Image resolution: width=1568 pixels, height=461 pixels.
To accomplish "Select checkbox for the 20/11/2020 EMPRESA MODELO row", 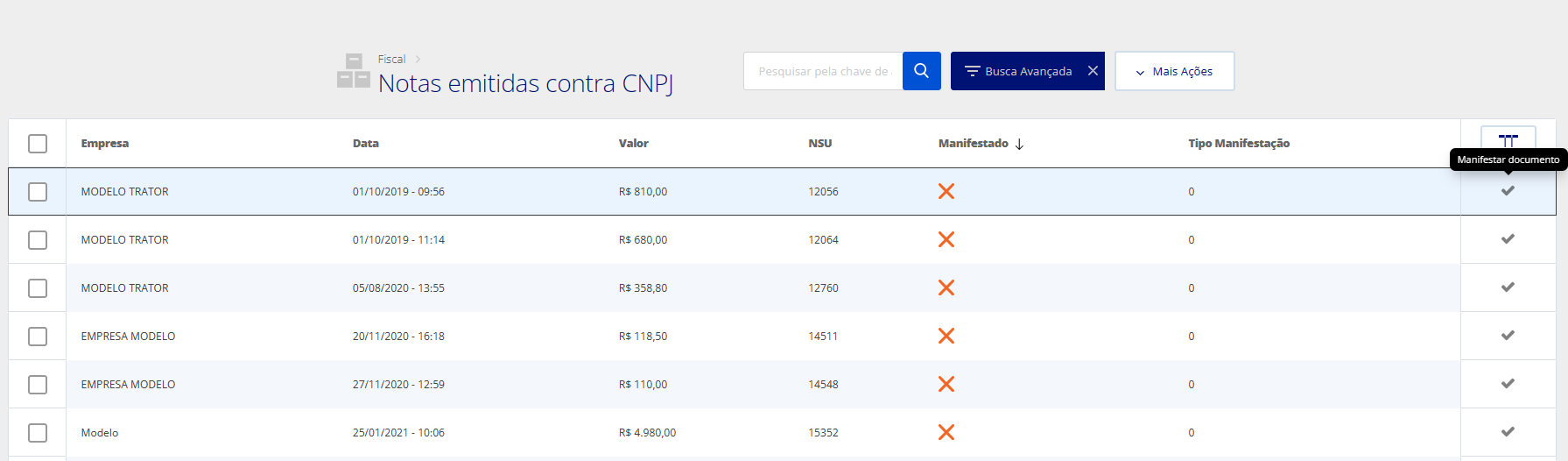I will click(38, 337).
